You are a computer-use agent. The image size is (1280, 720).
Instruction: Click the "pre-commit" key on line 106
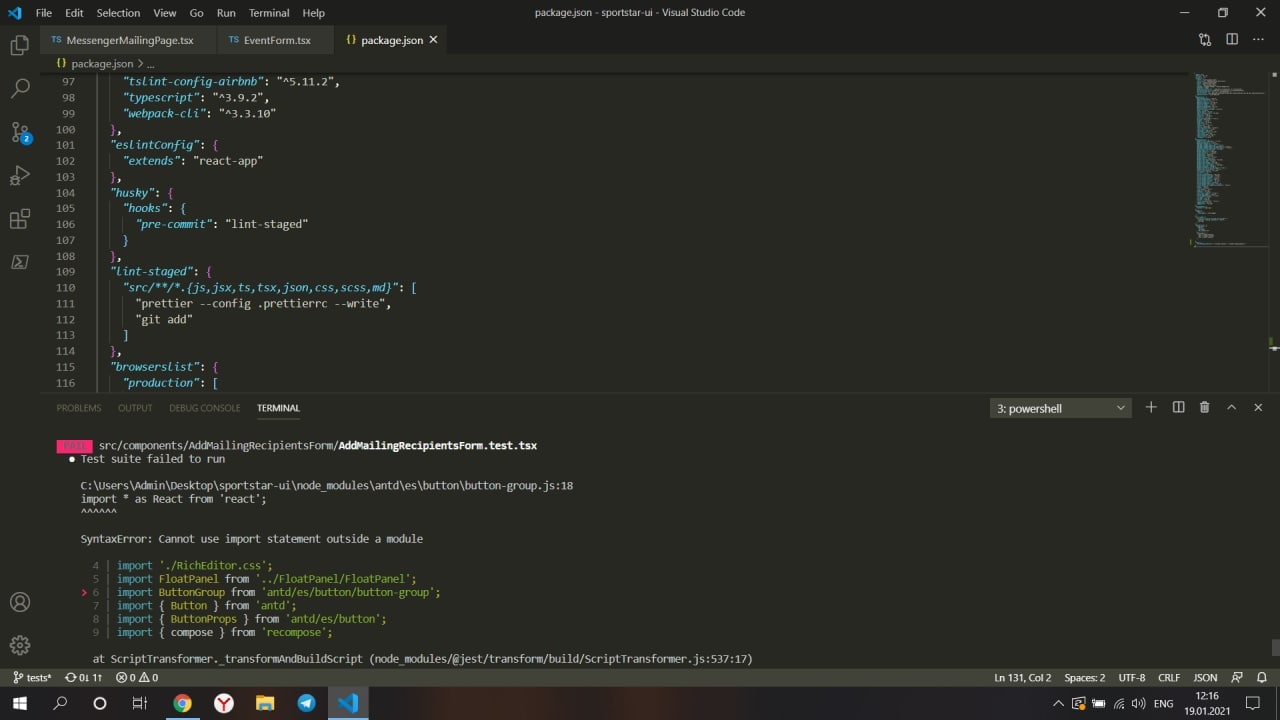point(175,224)
